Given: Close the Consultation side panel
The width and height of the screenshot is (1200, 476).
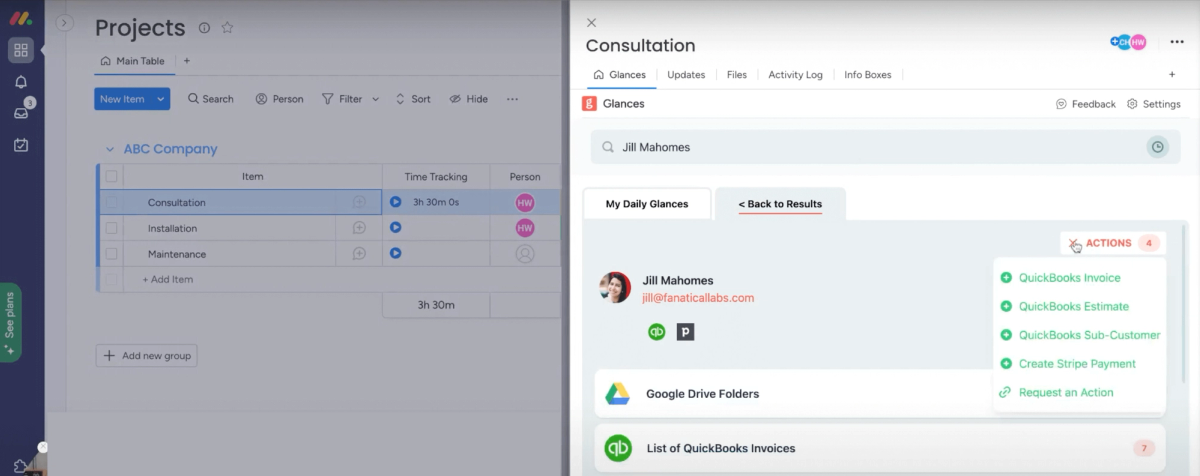Looking at the screenshot, I should point(591,22).
